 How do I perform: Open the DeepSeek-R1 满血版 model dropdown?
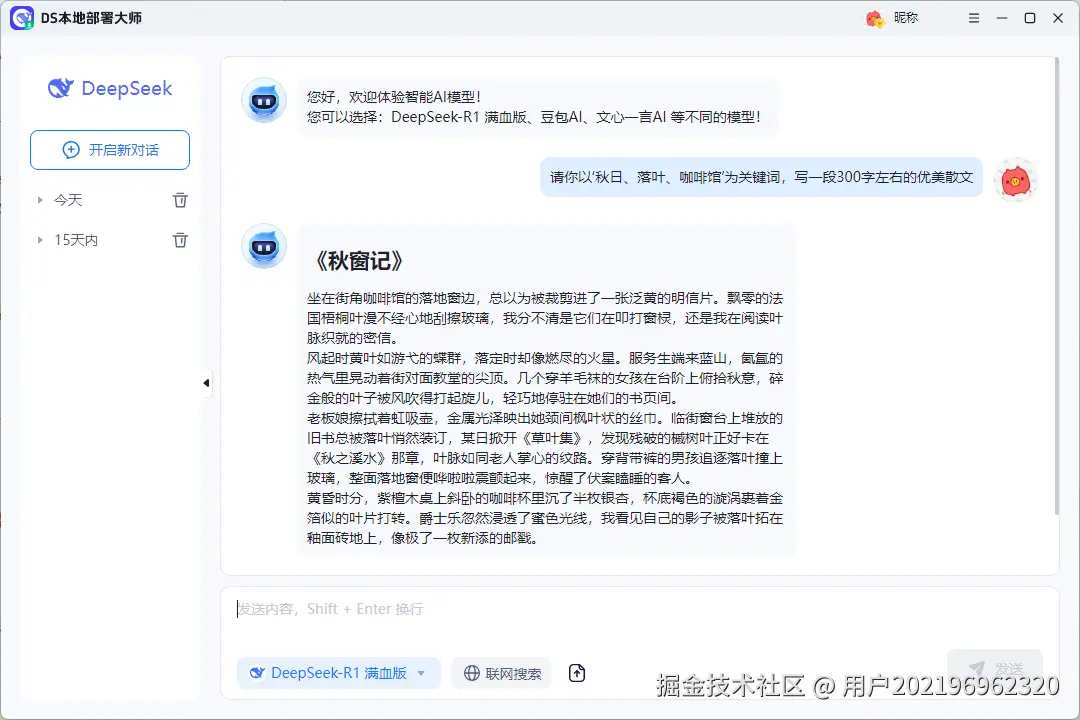pos(338,673)
